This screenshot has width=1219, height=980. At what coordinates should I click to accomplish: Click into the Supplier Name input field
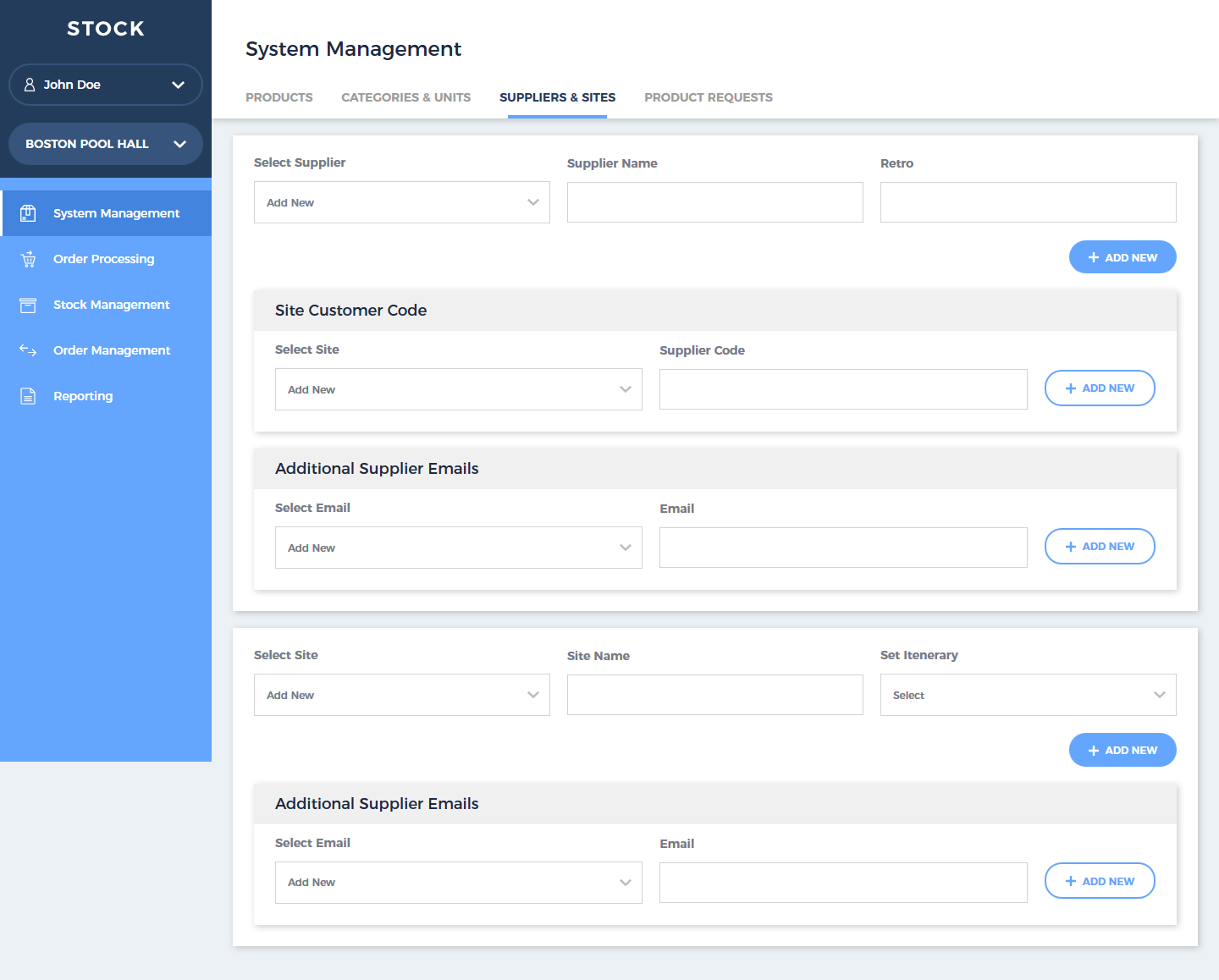click(714, 202)
